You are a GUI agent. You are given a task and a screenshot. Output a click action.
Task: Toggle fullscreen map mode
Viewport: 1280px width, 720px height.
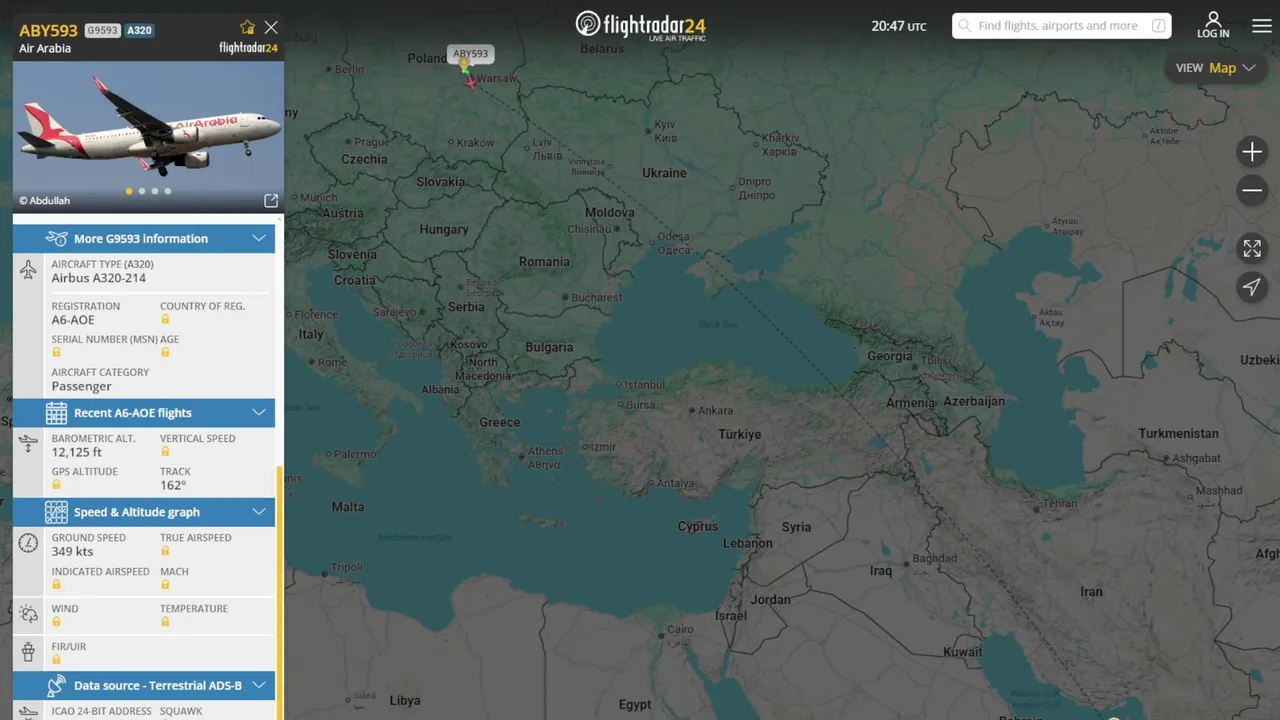tap(1252, 248)
